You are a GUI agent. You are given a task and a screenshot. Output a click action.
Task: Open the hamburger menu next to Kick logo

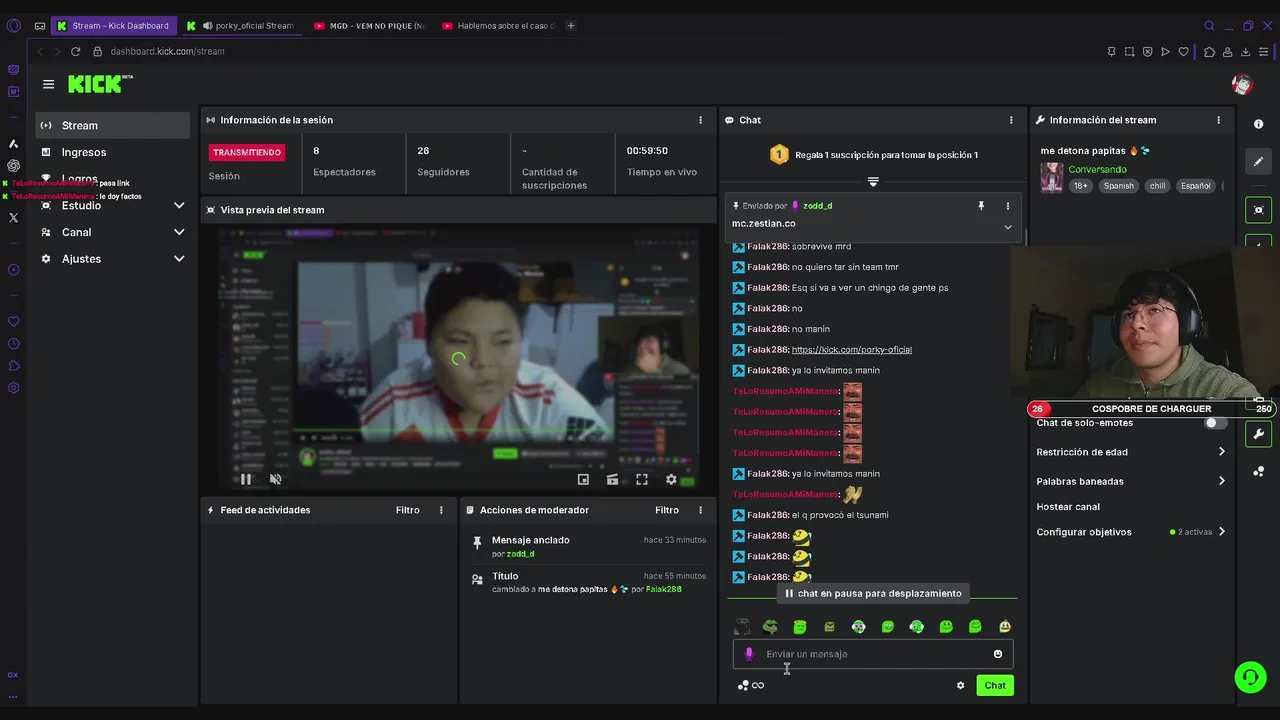coord(48,84)
